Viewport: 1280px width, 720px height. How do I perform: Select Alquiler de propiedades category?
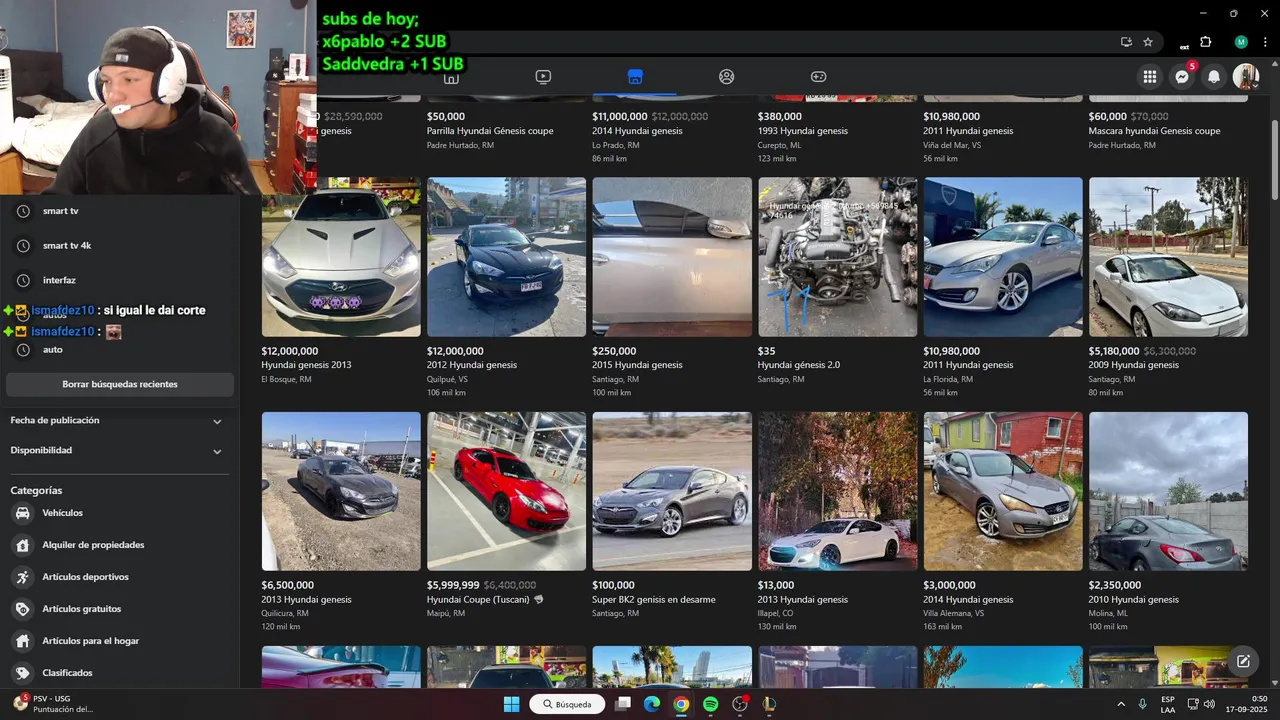coord(120,545)
